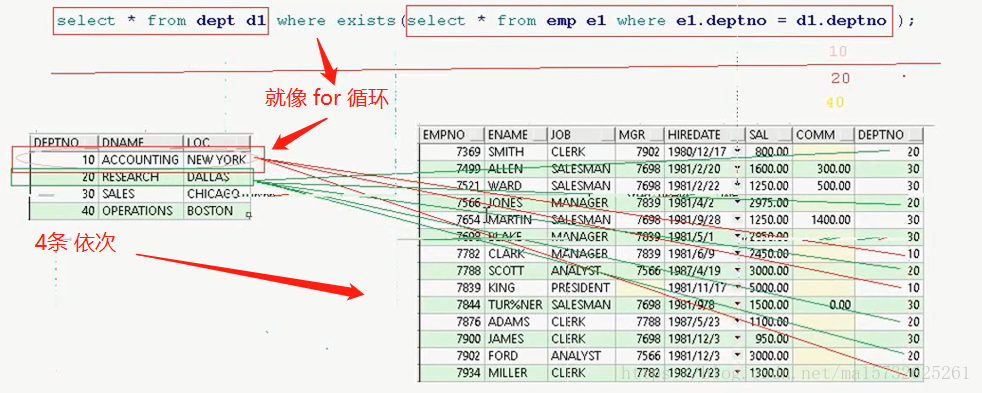982x393 pixels.
Task: Select MGR 7902 cell in SMITH row
Action: pyautogui.click(x=639, y=151)
